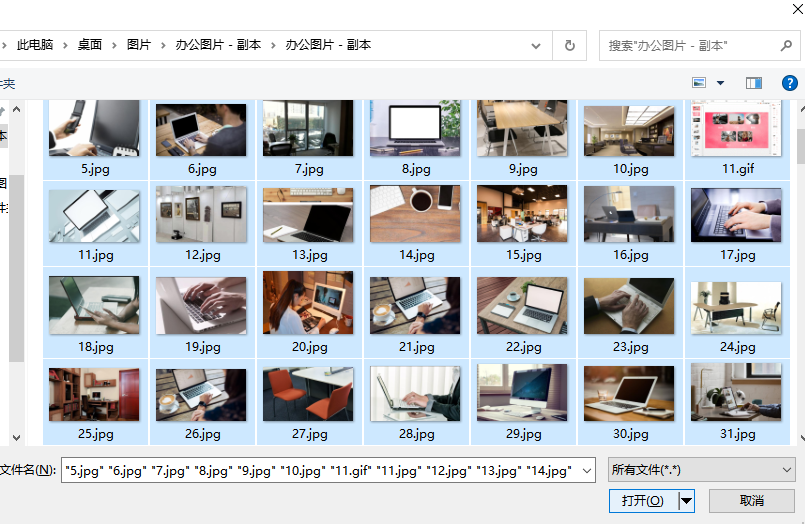Expand the arrow after 此电脑 breadcrumb

65,46
